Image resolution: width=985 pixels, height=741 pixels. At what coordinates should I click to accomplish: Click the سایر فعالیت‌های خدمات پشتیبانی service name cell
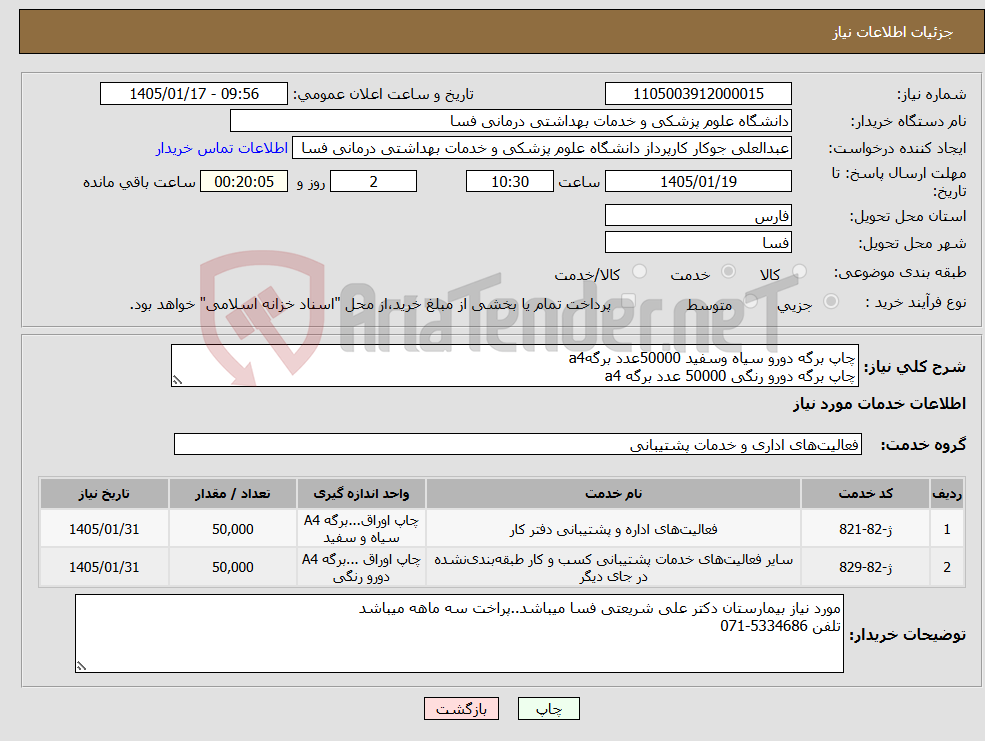point(613,567)
